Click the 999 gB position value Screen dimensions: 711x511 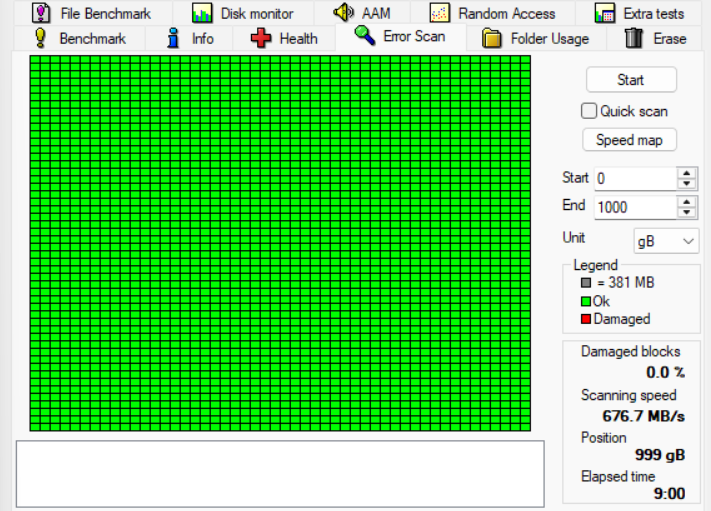(660, 454)
